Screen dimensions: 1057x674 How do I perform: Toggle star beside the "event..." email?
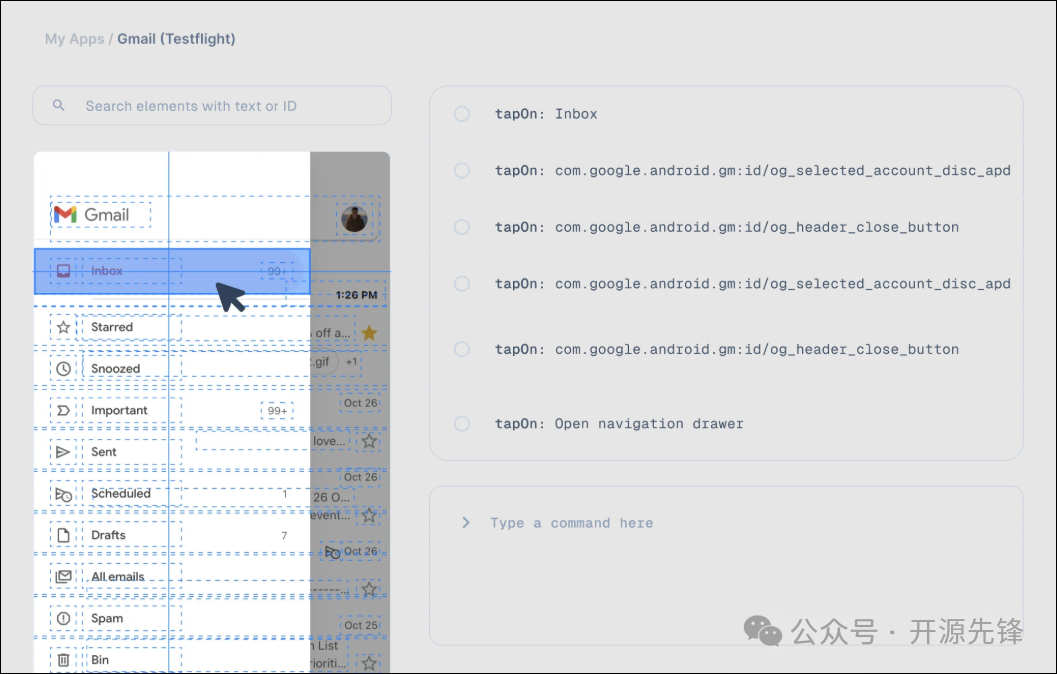(369, 515)
